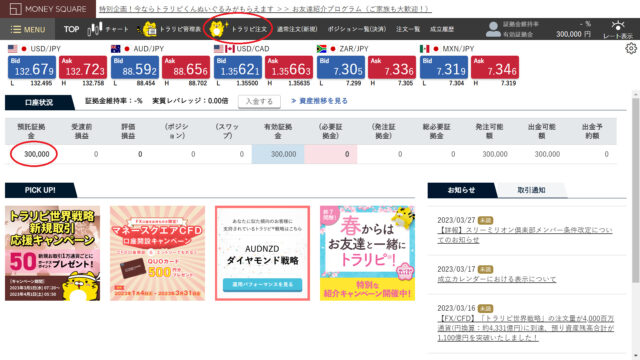
Task: Click the Money Square logo
Action: tap(48, 9)
